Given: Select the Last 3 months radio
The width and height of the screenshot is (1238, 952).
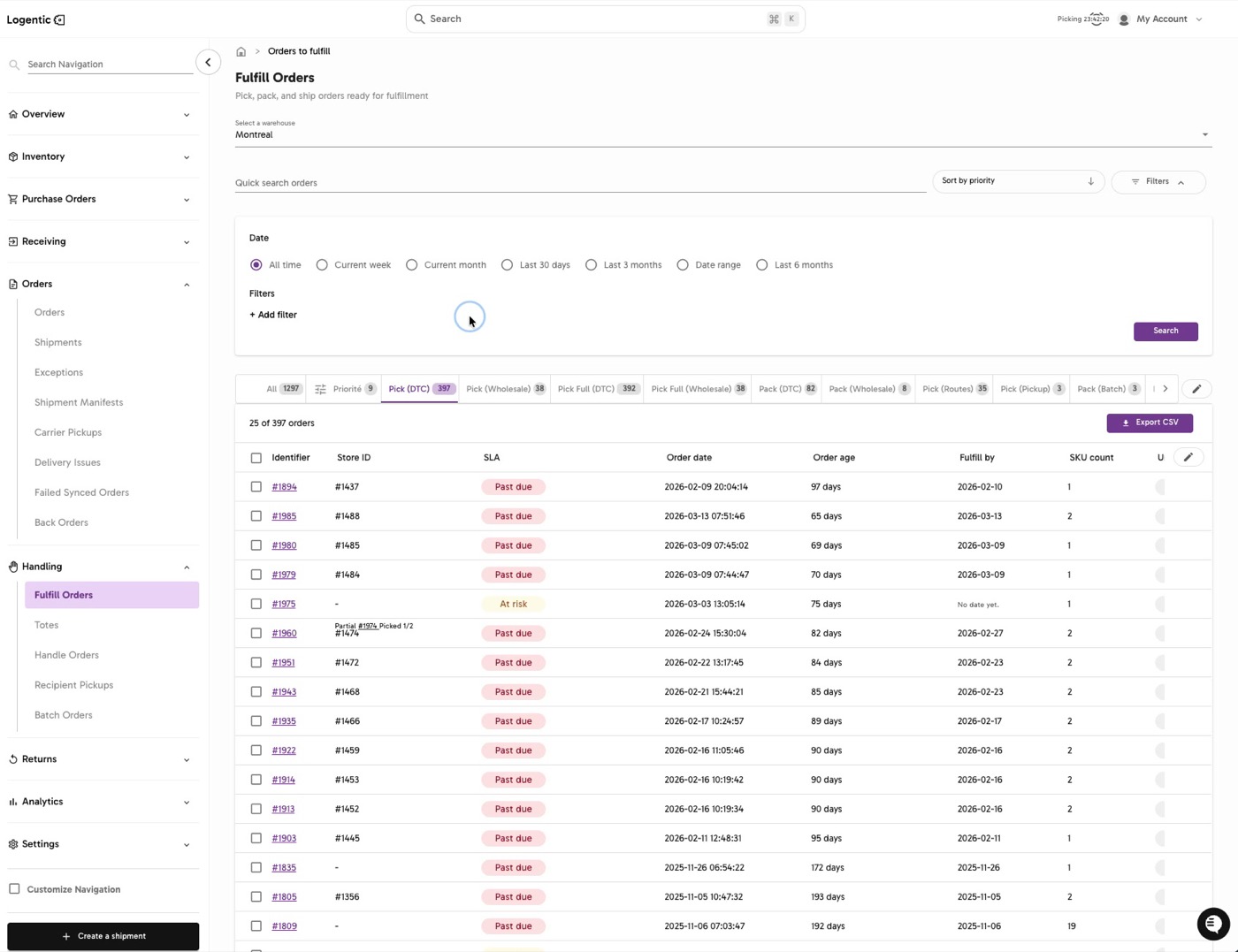Looking at the screenshot, I should 591,265.
